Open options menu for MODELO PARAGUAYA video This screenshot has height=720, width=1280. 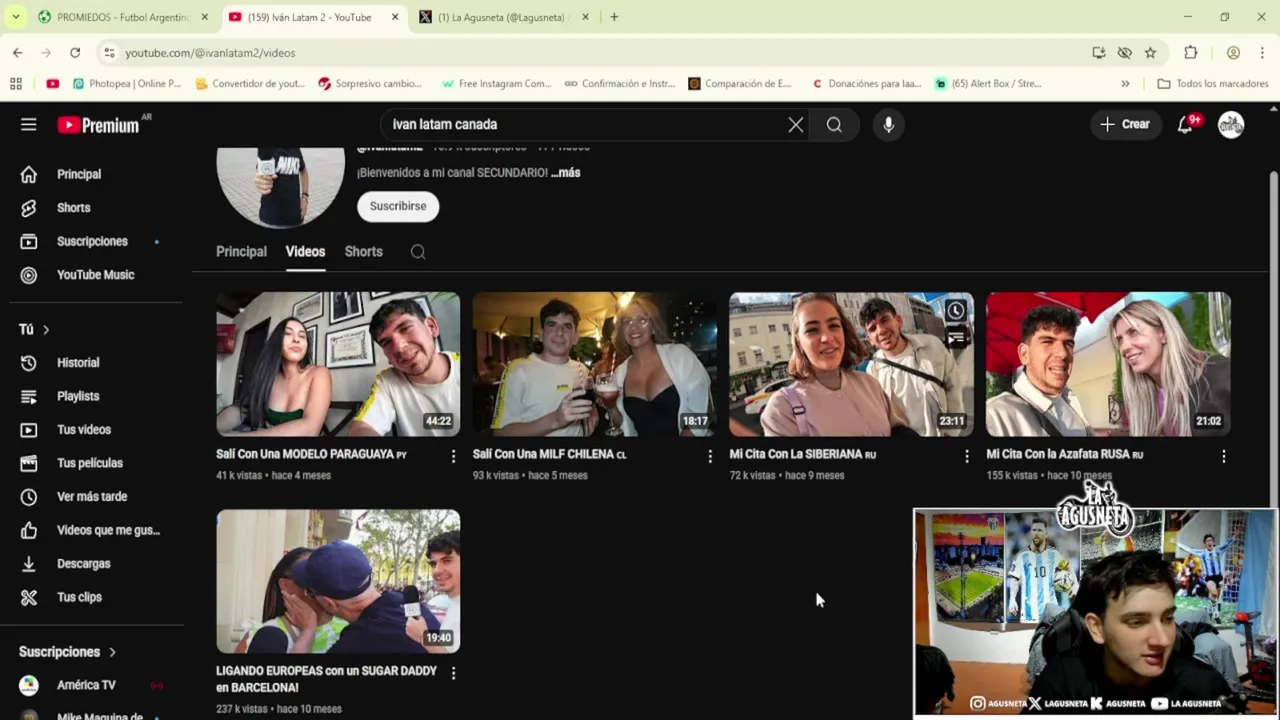[453, 456]
